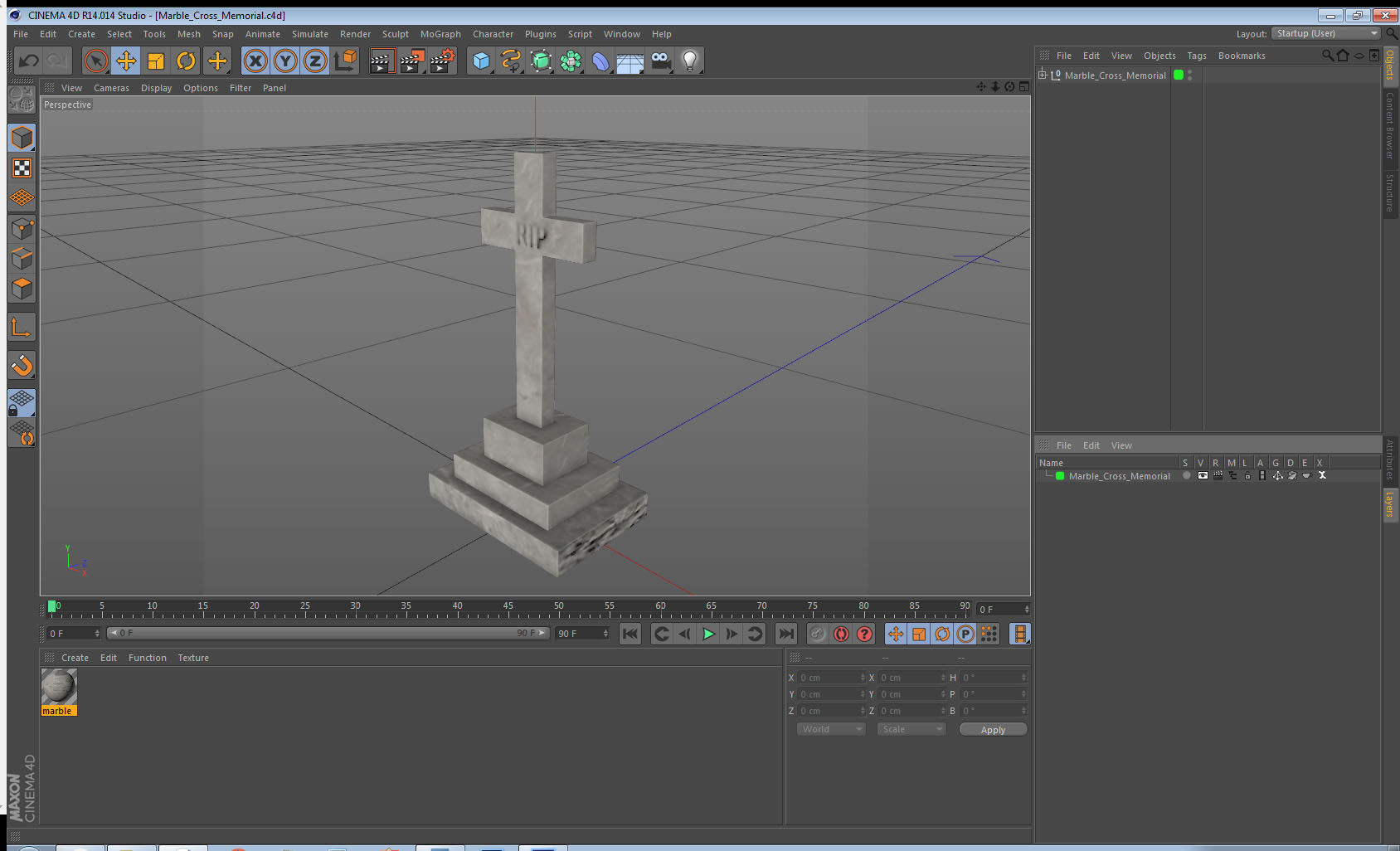
Task: Open World coordinate dropdown
Action: coord(831,729)
